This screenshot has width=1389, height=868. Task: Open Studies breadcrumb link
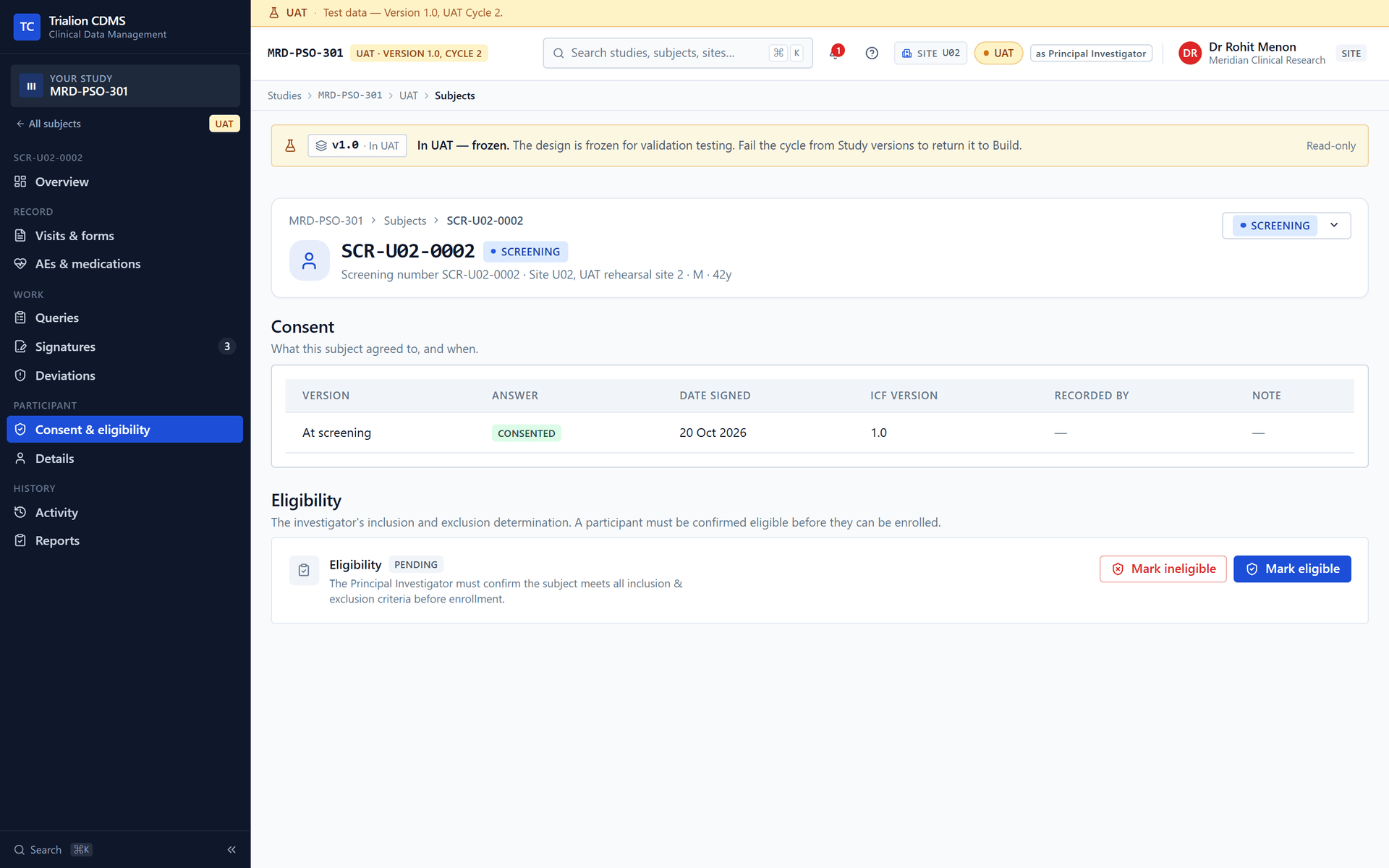point(284,95)
